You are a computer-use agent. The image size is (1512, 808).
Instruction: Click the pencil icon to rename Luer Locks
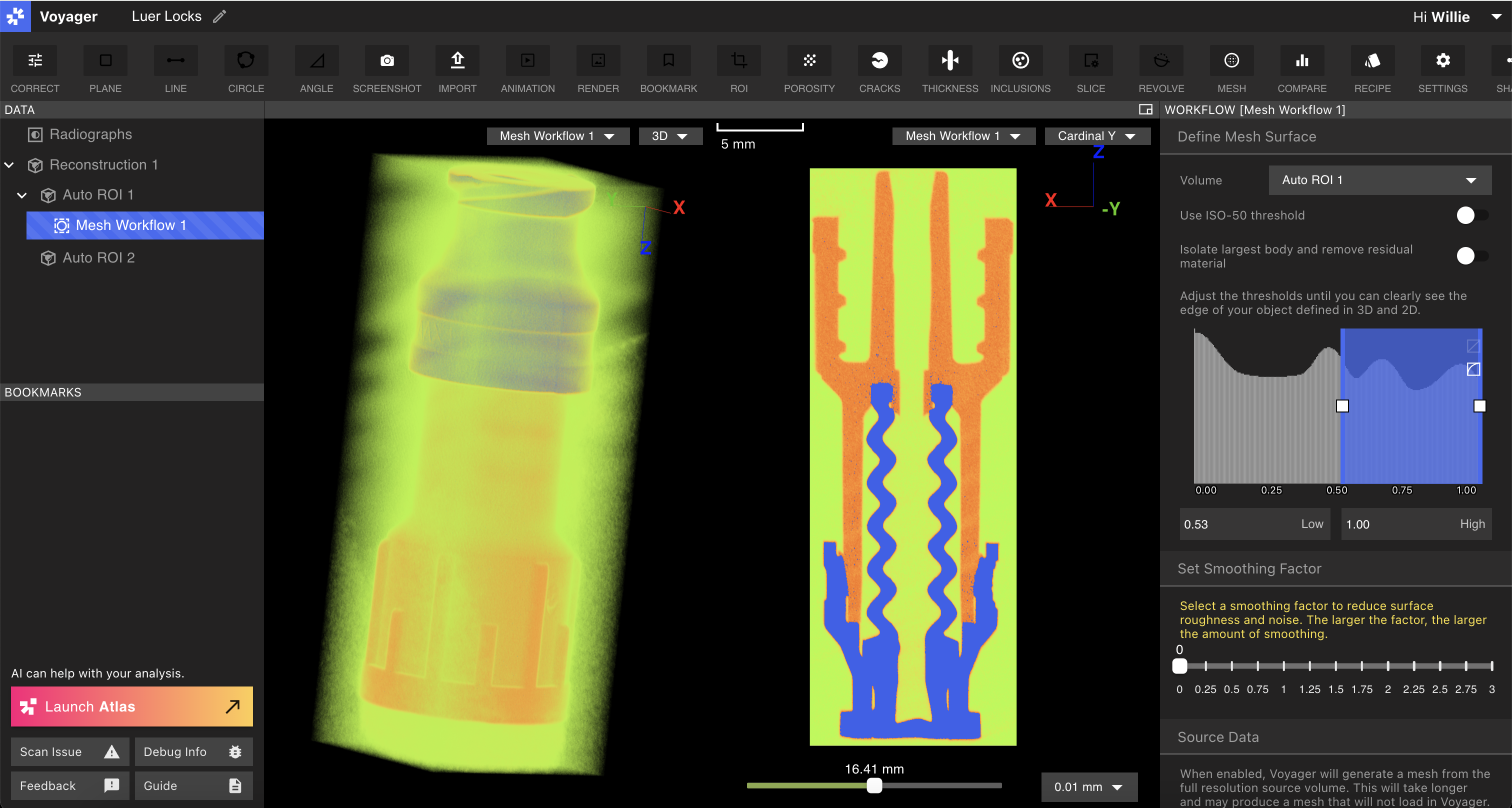point(219,16)
